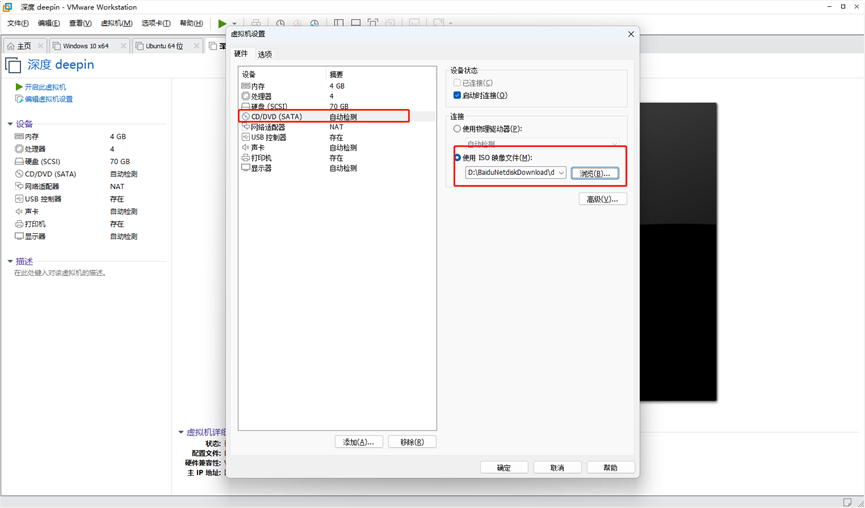Select CD/DVD (SATA) in main window device list
This screenshot has height=508, width=865.
tap(77, 174)
